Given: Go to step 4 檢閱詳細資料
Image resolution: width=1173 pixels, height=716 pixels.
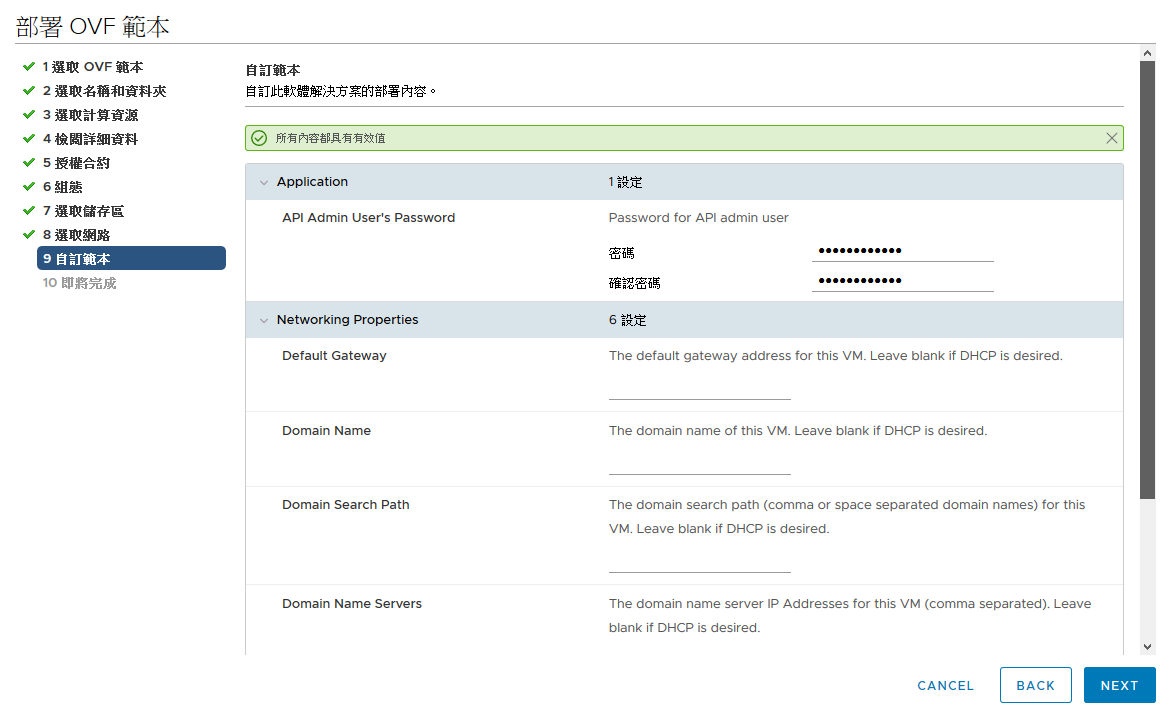Looking at the screenshot, I should (x=90, y=139).
